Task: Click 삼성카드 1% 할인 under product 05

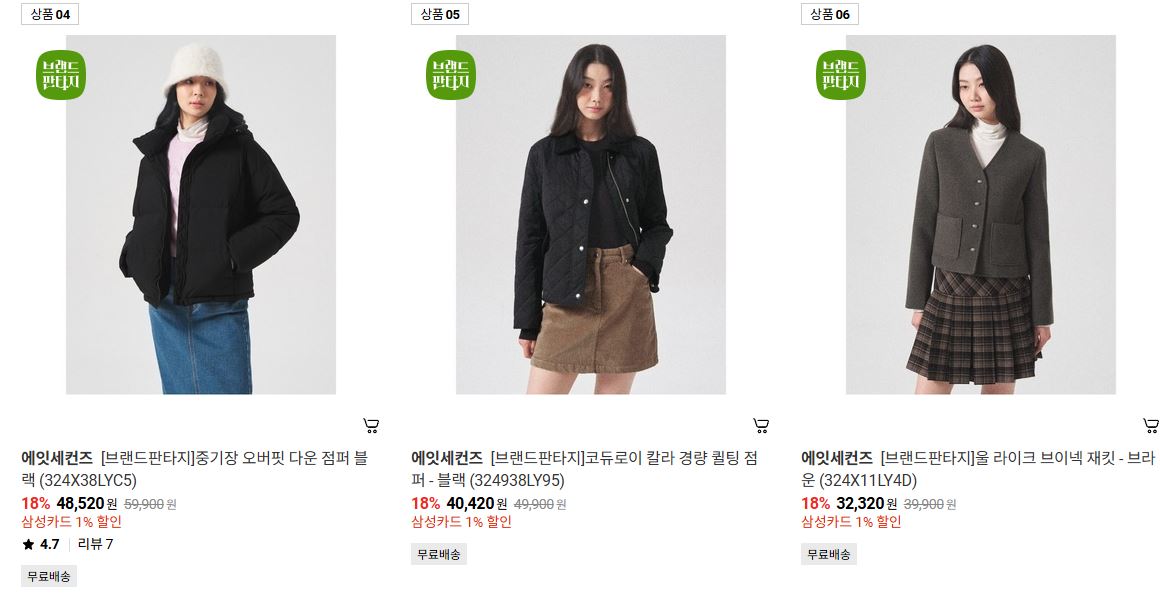Action: [x=462, y=522]
